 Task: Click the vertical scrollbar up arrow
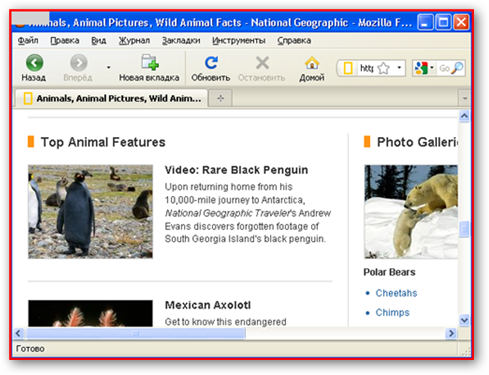(x=464, y=116)
